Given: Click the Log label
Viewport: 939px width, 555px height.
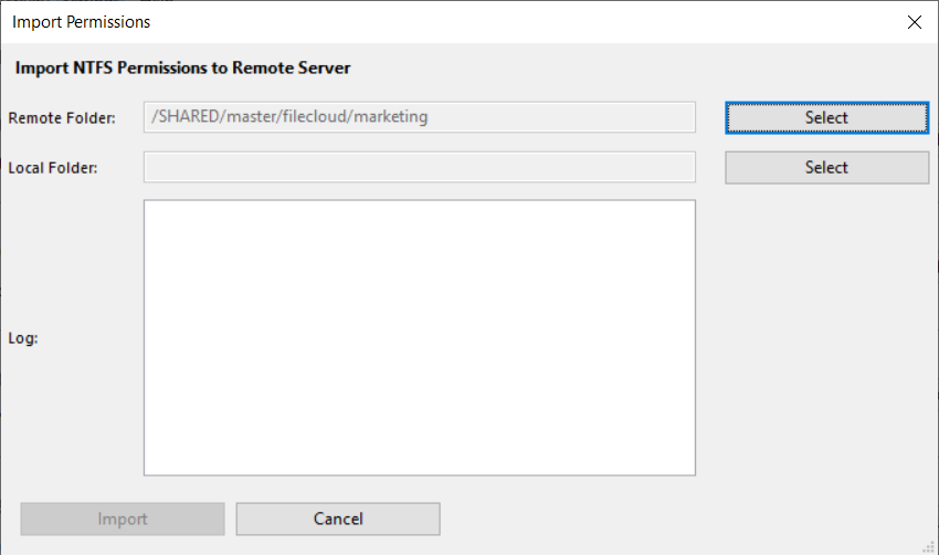Looking at the screenshot, I should [x=23, y=338].
